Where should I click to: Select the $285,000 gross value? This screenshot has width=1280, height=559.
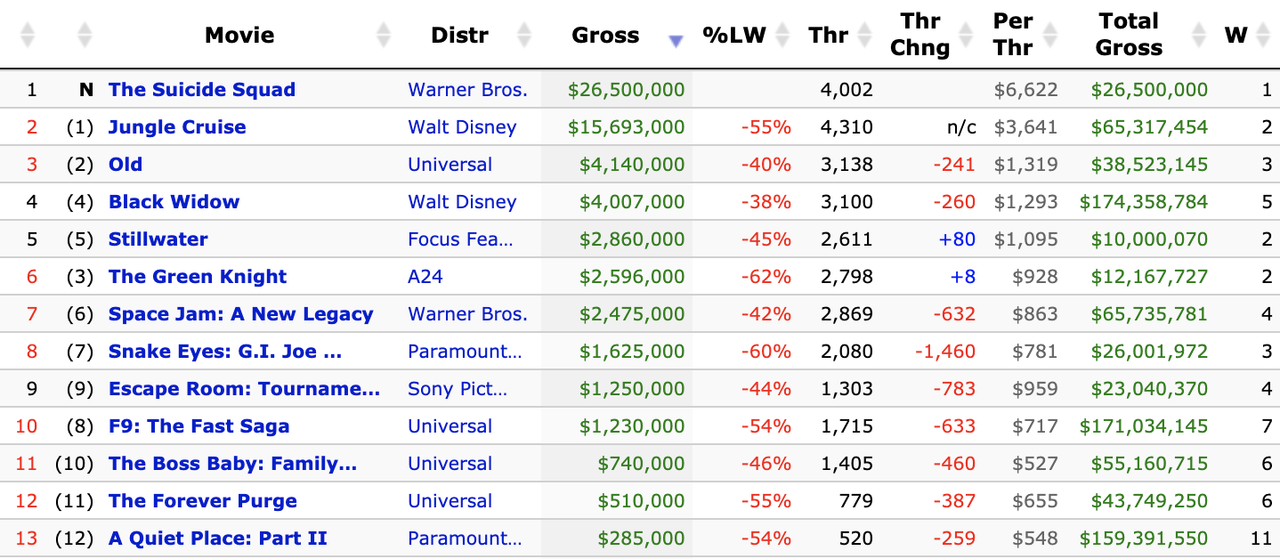tap(641, 538)
